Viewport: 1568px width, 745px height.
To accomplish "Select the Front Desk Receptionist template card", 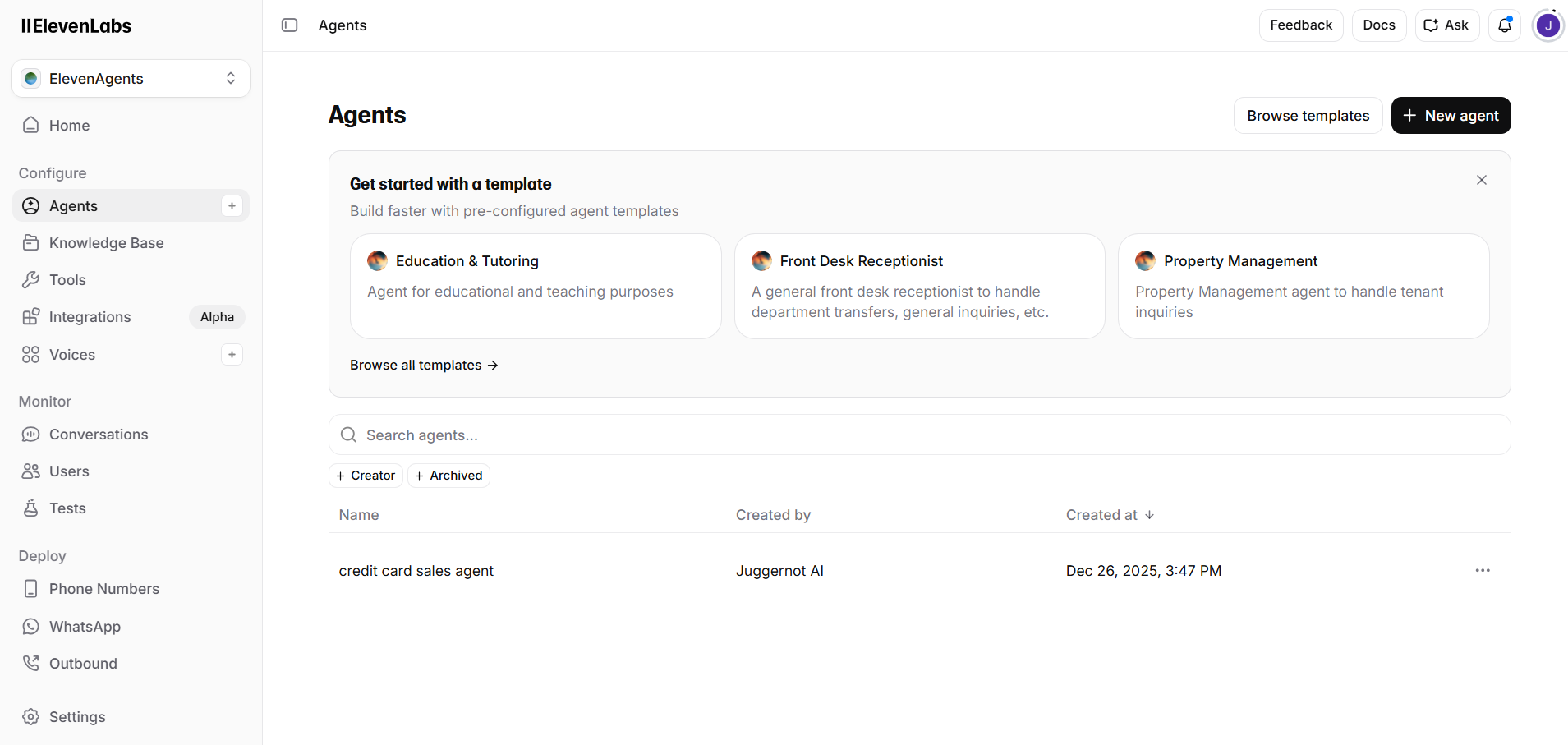I will pyautogui.click(x=919, y=286).
